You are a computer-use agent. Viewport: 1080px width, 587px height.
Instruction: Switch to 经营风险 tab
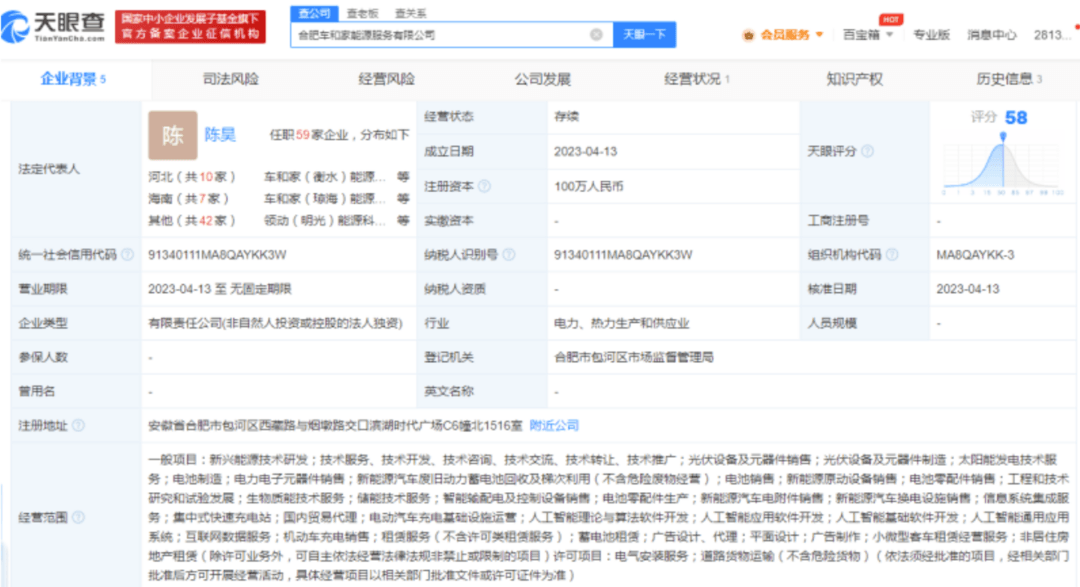[386, 79]
